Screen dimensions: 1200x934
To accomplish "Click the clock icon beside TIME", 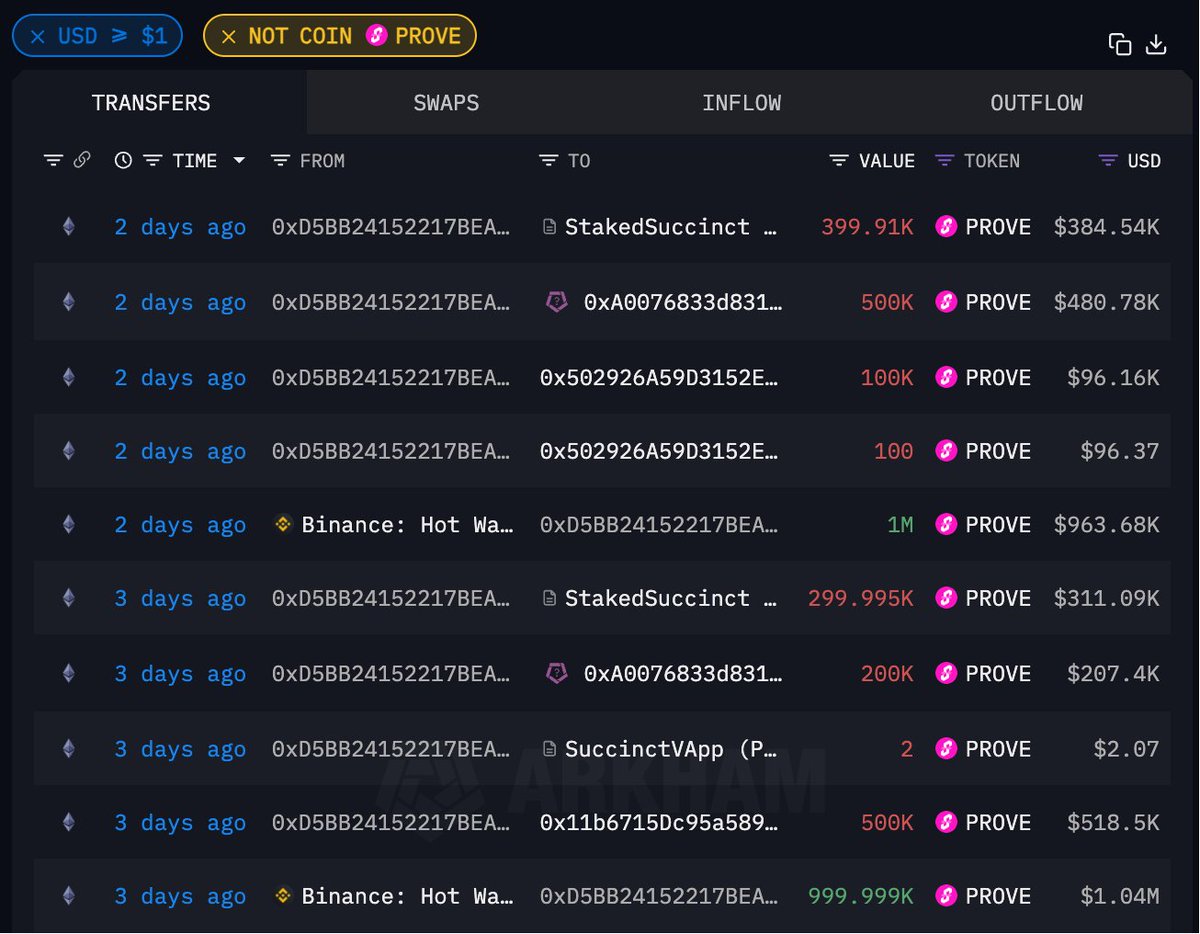I will click(x=123, y=160).
